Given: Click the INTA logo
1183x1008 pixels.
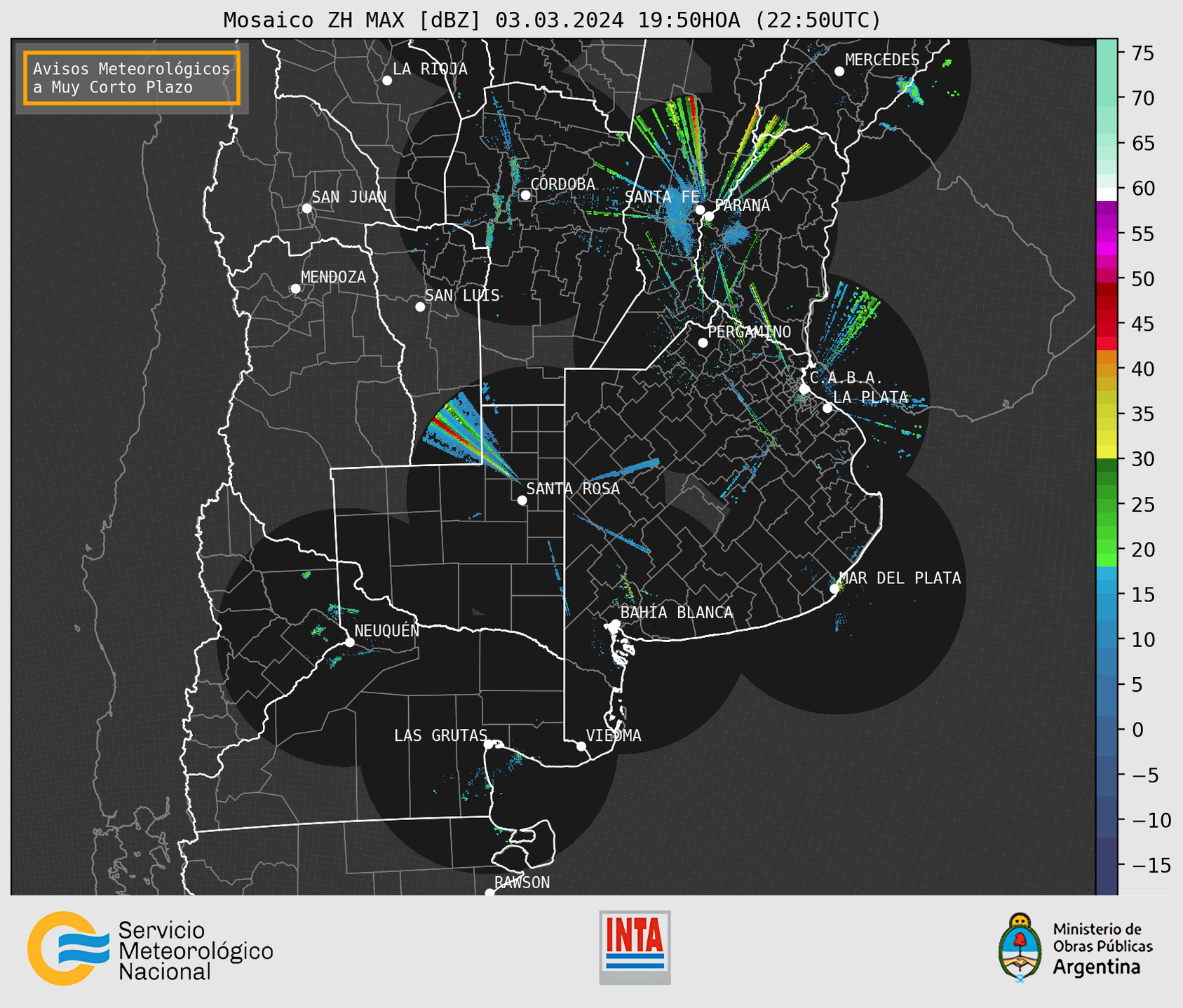Looking at the screenshot, I should pyautogui.click(x=635, y=947).
